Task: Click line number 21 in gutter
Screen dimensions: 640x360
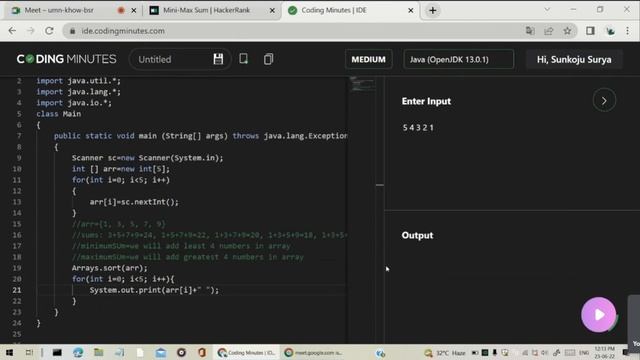Action: (17, 290)
